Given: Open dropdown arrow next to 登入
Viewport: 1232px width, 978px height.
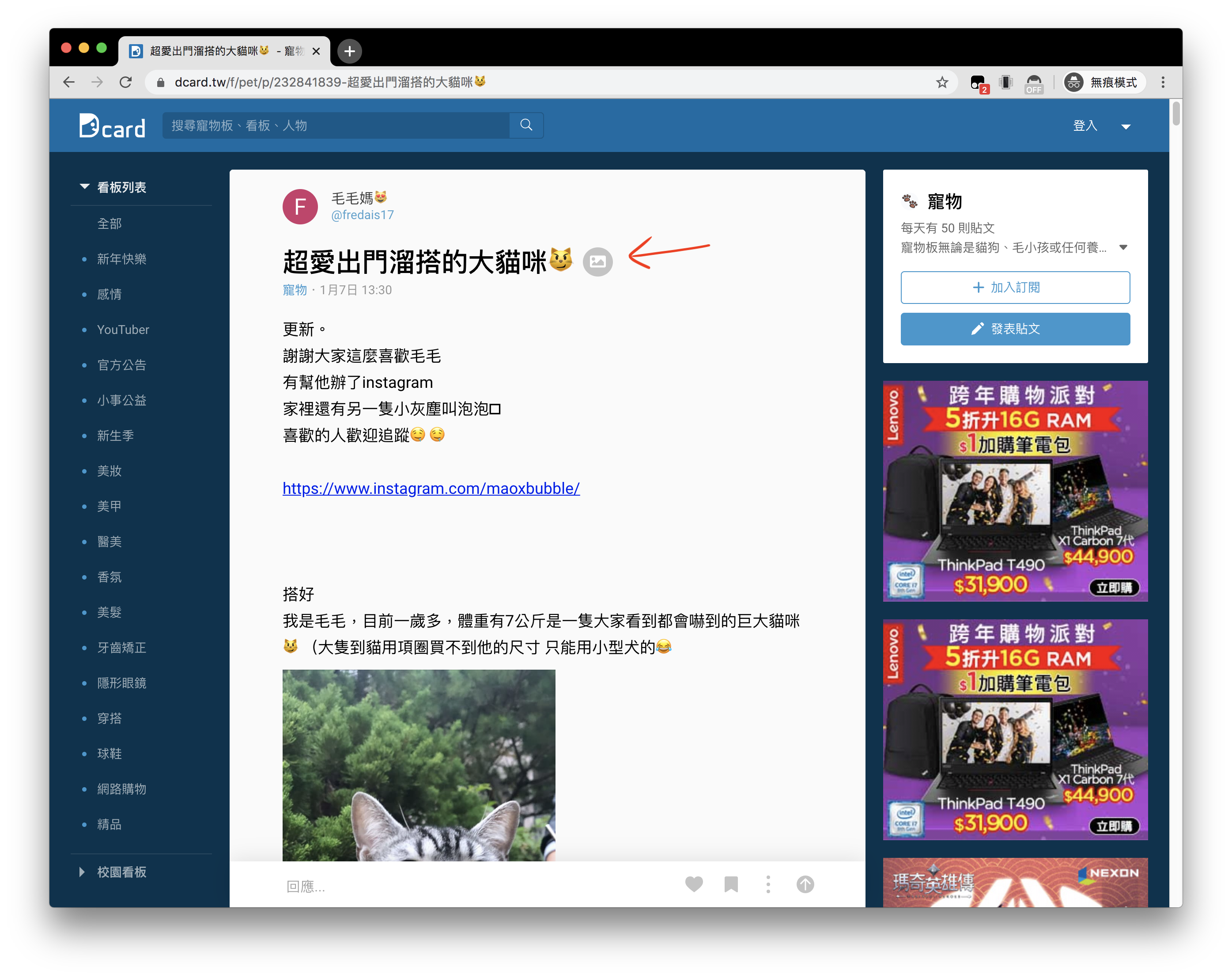Looking at the screenshot, I should 1126,126.
